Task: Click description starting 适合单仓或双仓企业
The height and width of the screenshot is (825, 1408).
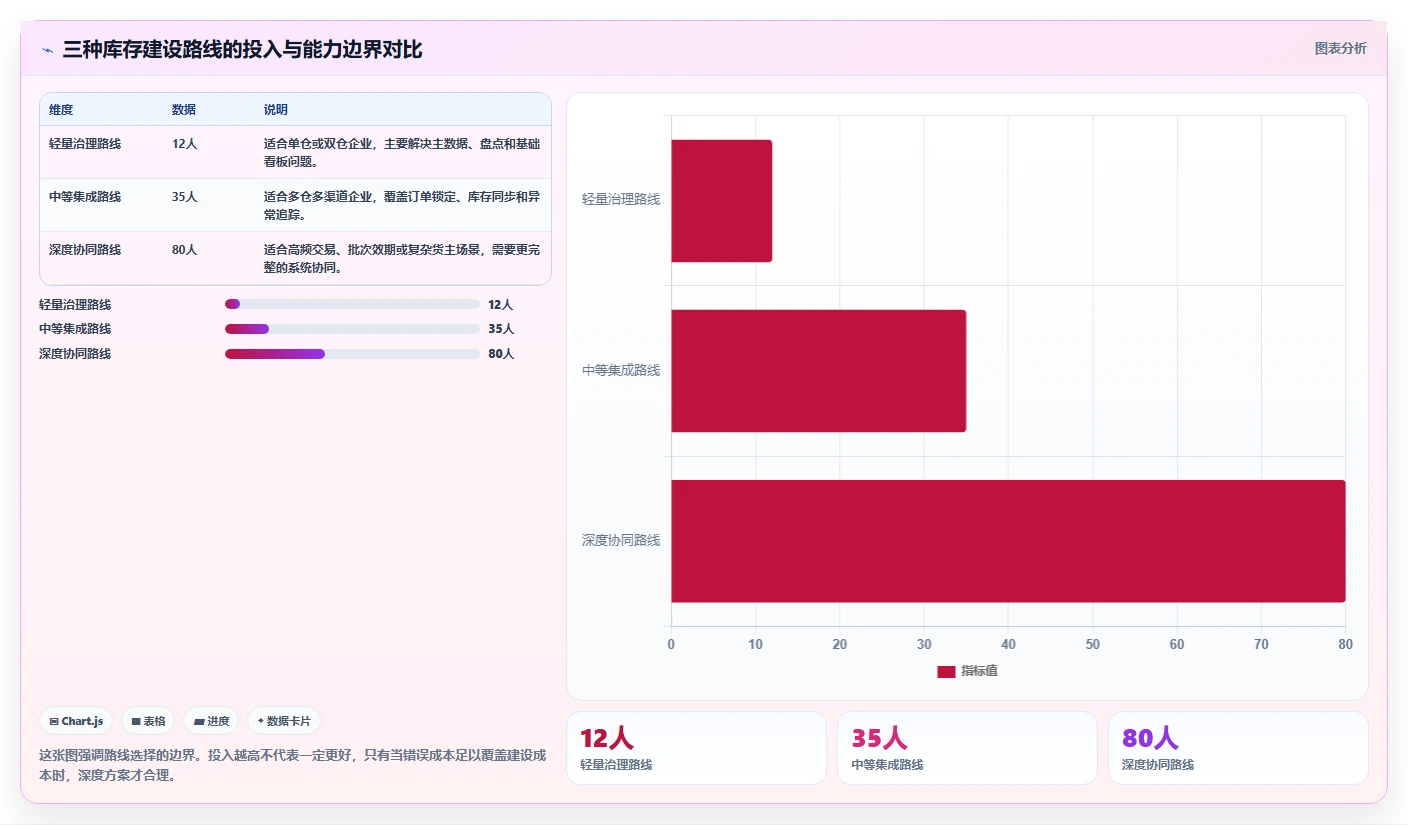Action: click(402, 153)
